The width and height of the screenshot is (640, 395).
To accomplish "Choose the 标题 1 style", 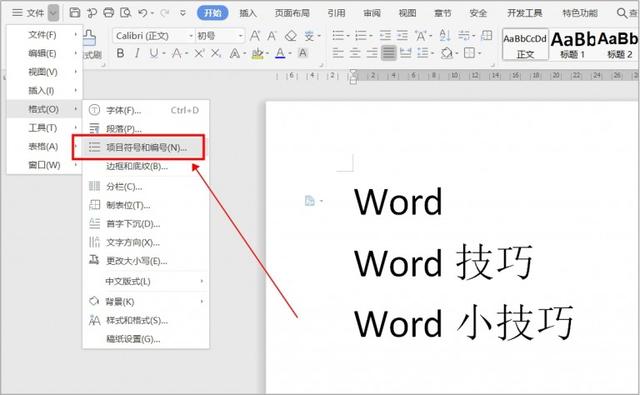I will coord(572,44).
